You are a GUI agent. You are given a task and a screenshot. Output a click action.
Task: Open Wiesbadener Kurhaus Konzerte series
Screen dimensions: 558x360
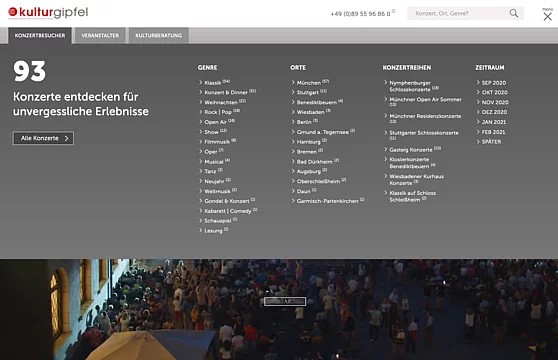(414, 180)
